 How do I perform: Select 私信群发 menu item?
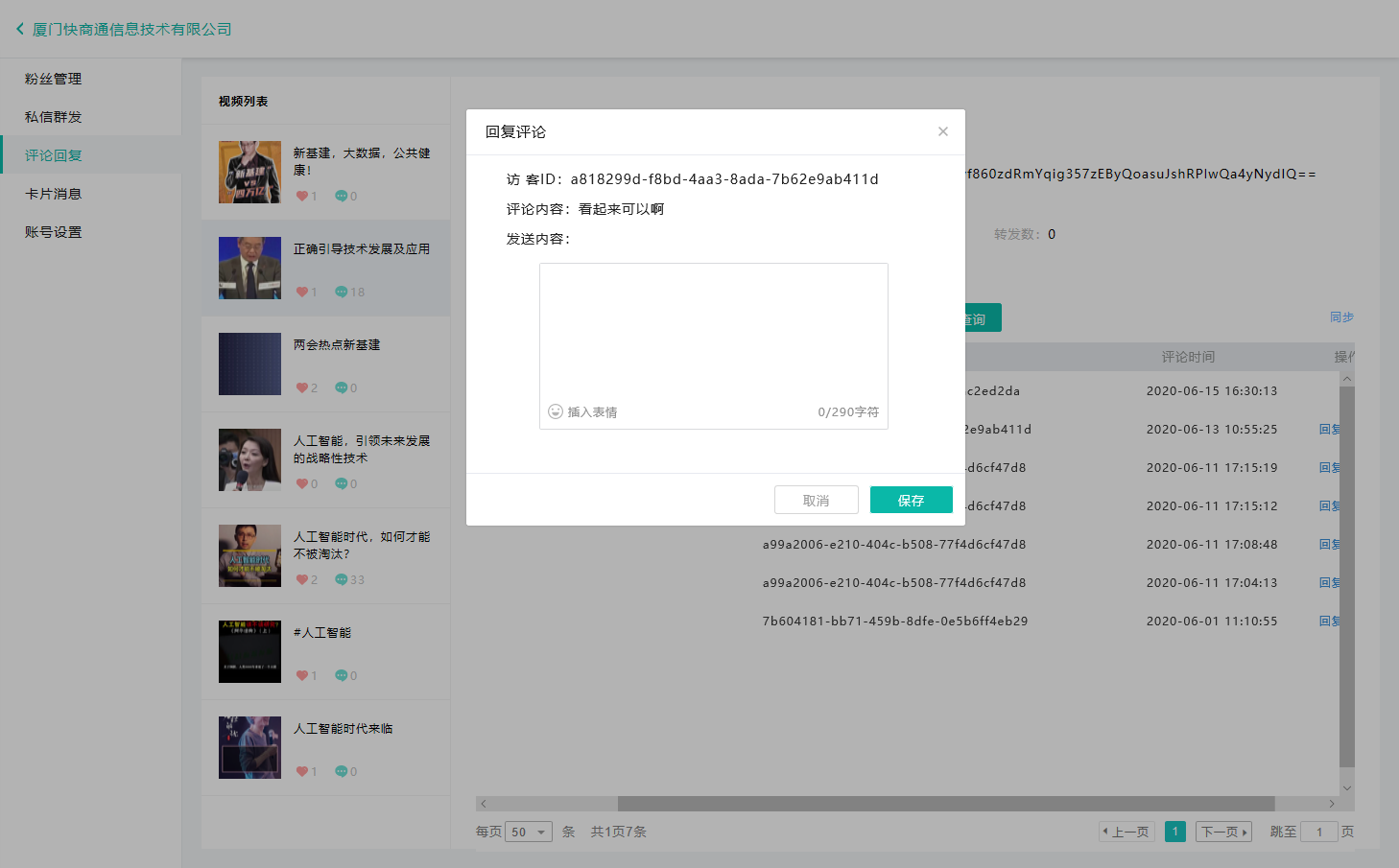pyautogui.click(x=54, y=117)
